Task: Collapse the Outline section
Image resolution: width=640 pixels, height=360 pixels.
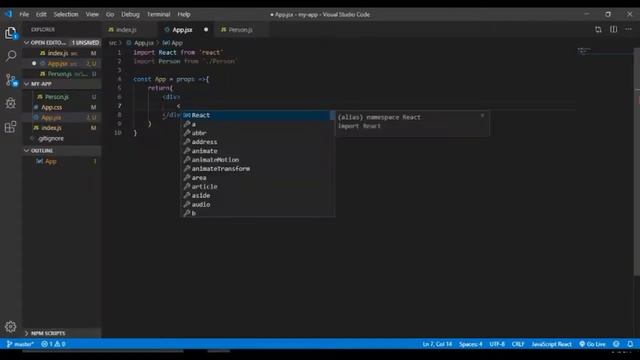Action: click(61, 151)
